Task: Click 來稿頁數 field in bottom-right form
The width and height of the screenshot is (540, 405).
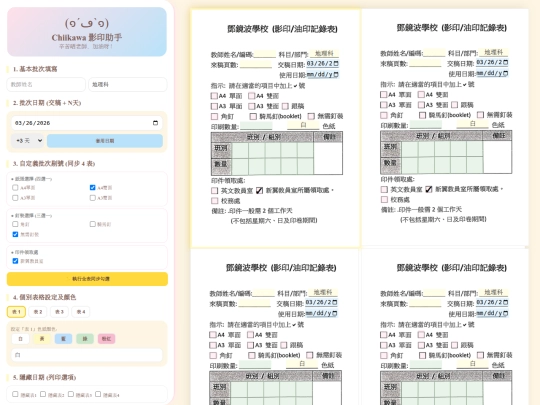Action: [425, 303]
